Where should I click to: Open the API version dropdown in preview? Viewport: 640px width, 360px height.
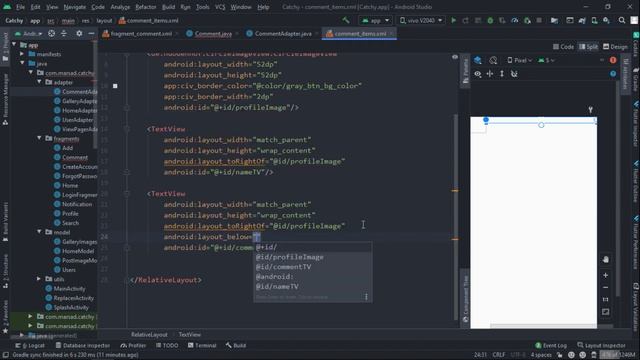tap(546, 60)
